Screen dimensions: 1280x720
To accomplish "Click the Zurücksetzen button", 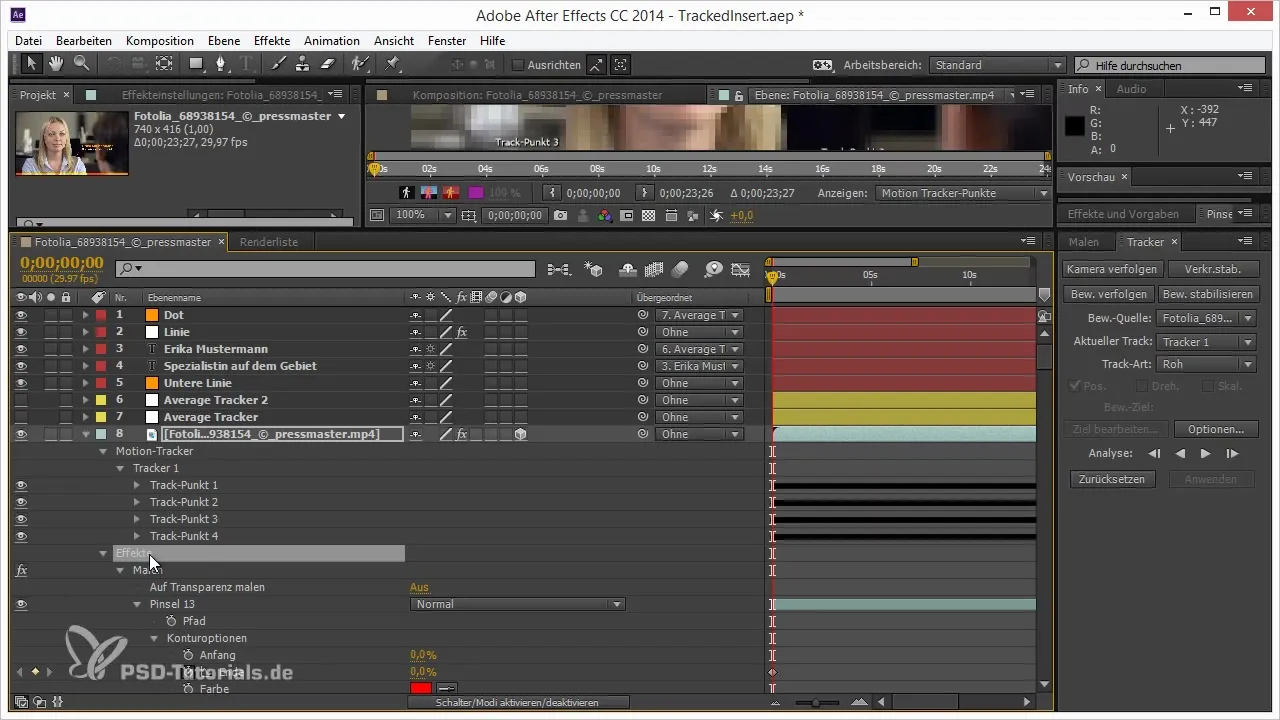I will (1111, 479).
